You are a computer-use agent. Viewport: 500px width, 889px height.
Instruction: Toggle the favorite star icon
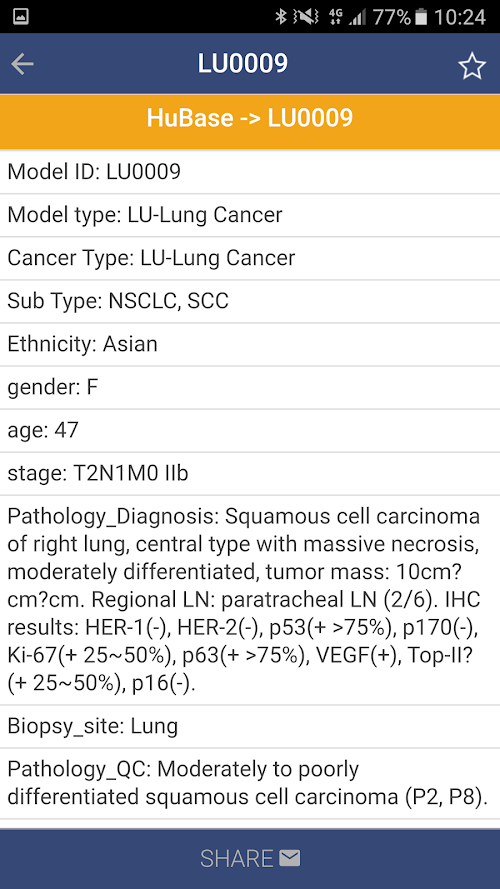pyautogui.click(x=472, y=66)
